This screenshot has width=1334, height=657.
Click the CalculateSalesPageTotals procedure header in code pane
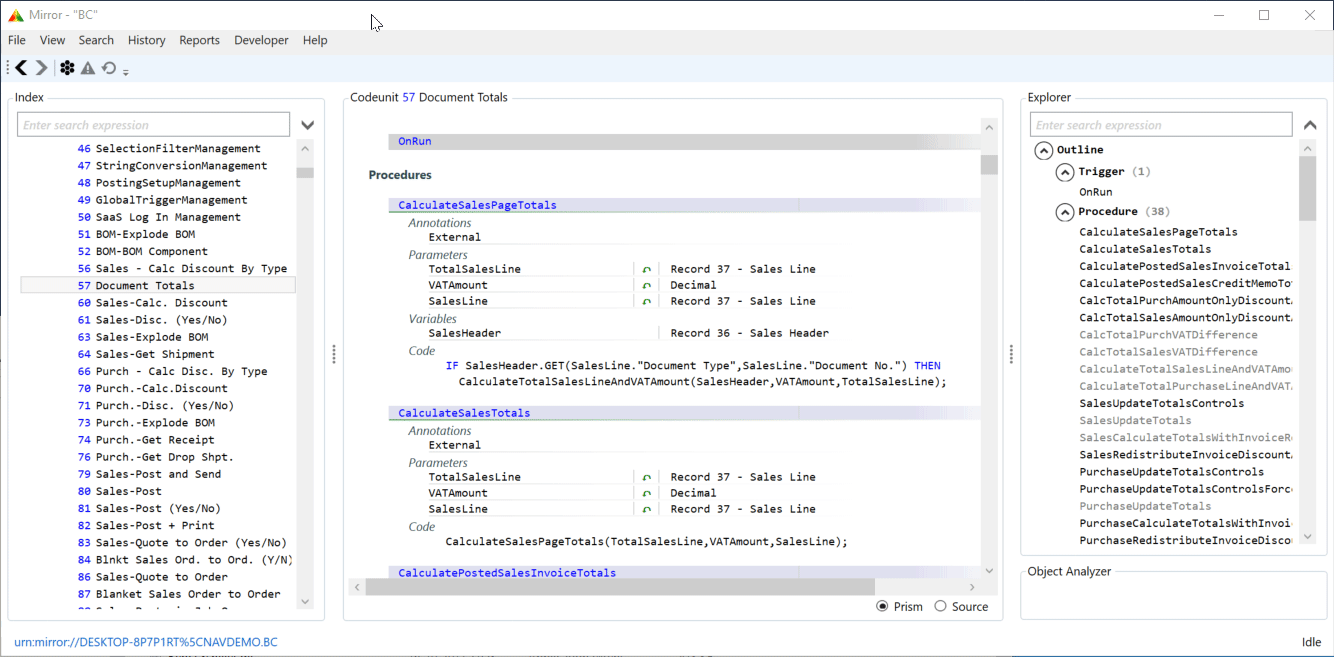477,205
